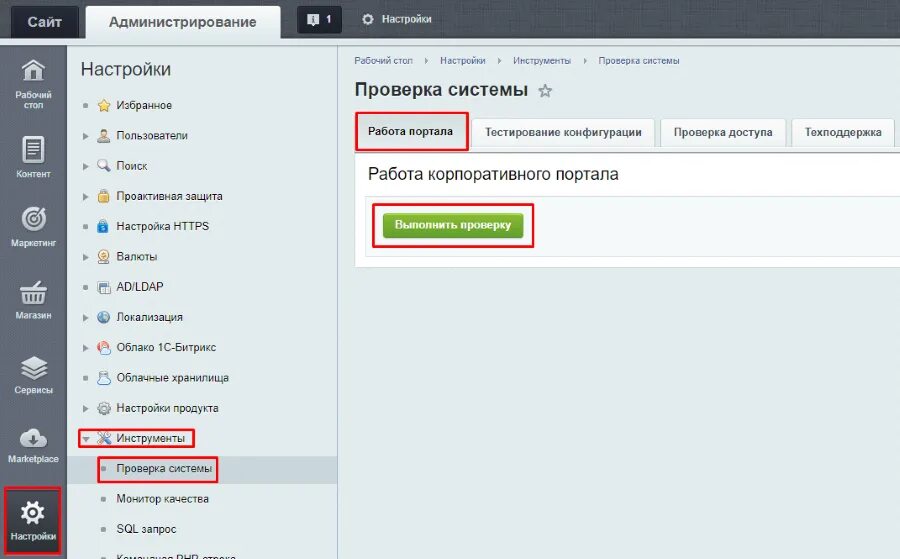
Task: Select the Тестирование конфигурации tab
Action: click(563, 133)
